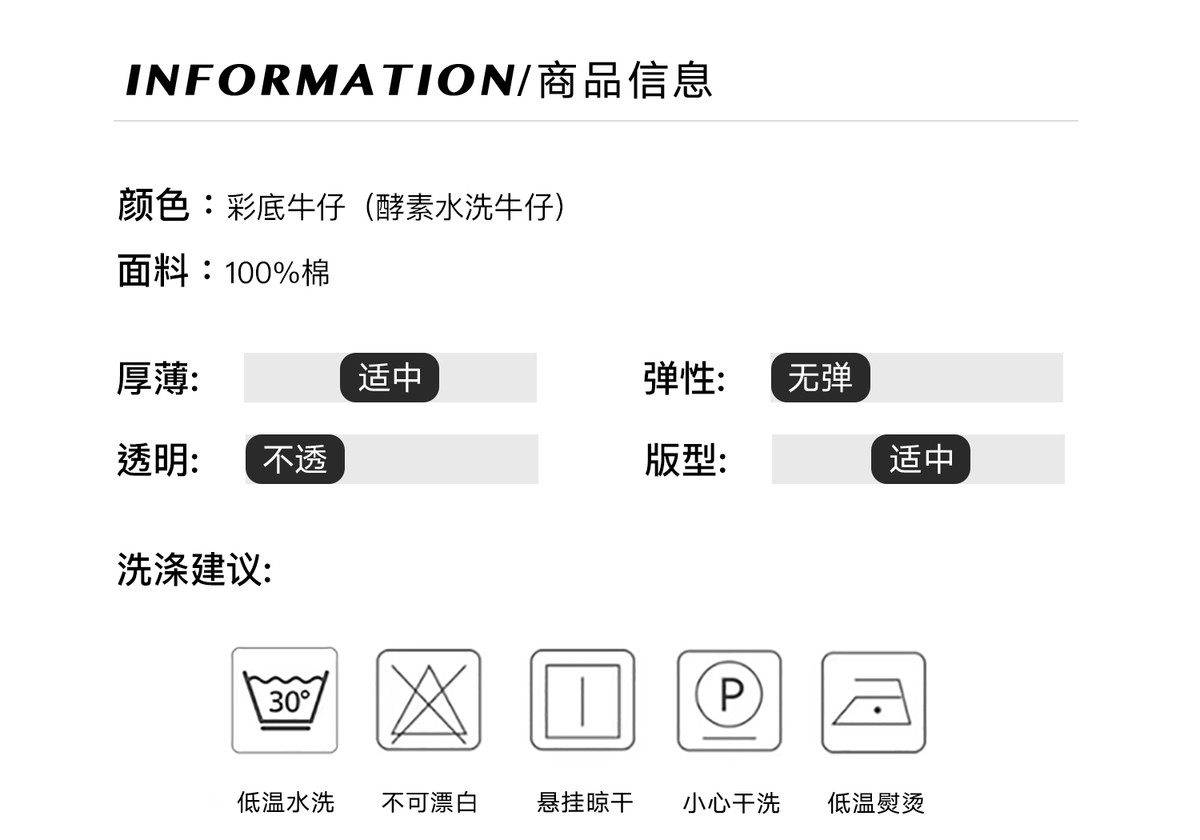This screenshot has width=1200, height=840.
Task: Select the 无弹 elasticity indicator
Action: (820, 378)
